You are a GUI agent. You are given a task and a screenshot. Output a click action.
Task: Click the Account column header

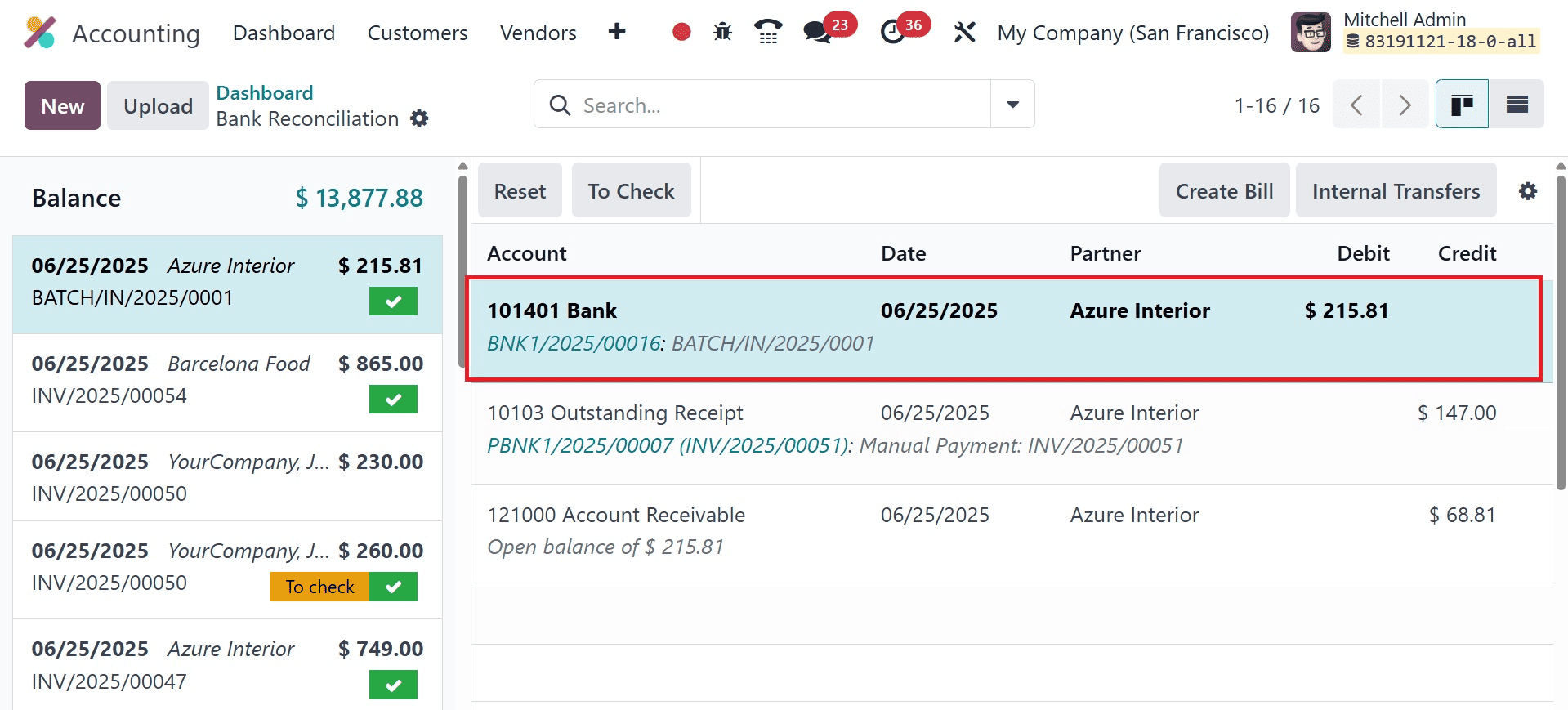pos(527,253)
